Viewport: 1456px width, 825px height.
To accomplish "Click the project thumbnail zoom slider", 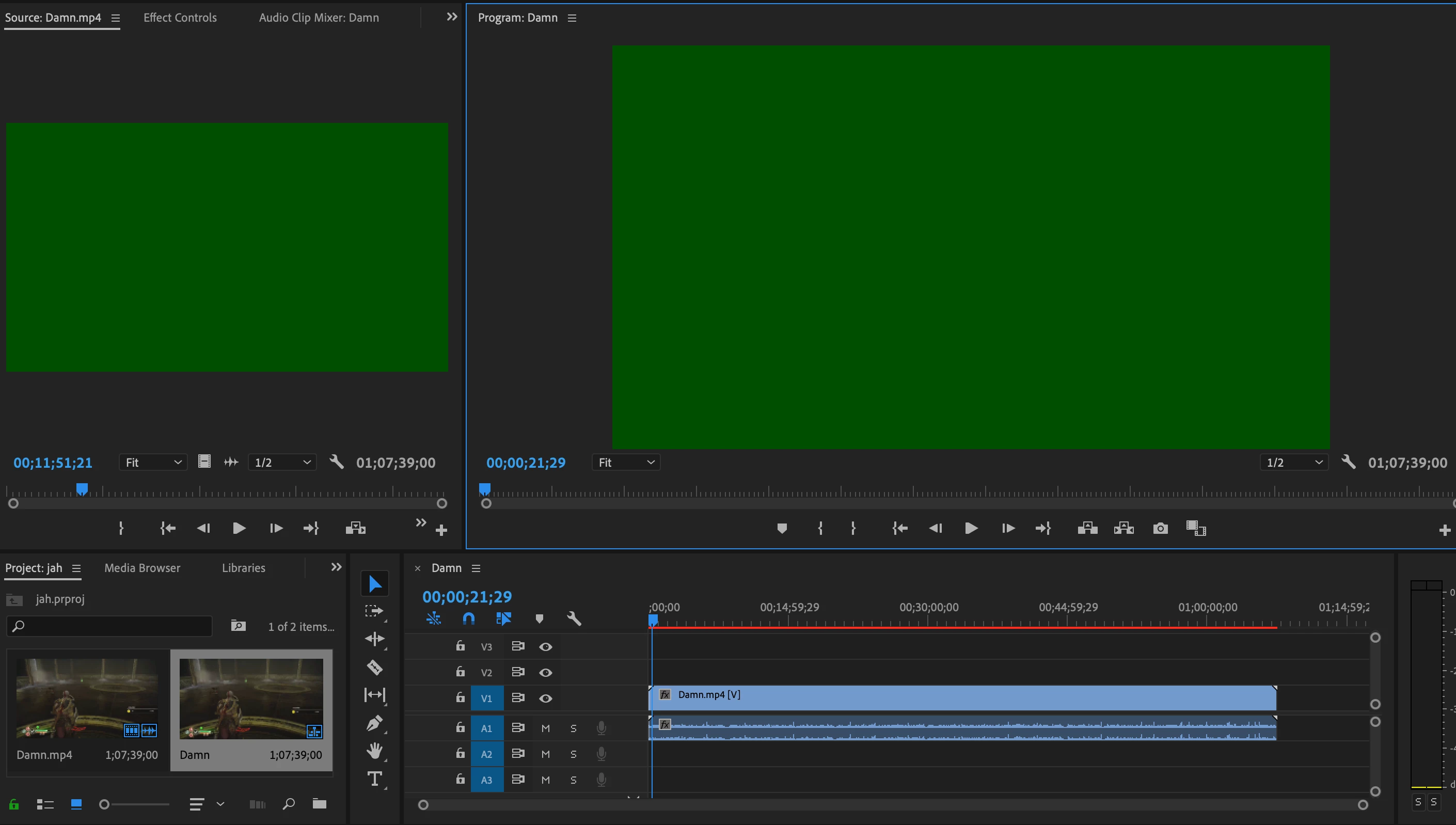I will point(104,804).
